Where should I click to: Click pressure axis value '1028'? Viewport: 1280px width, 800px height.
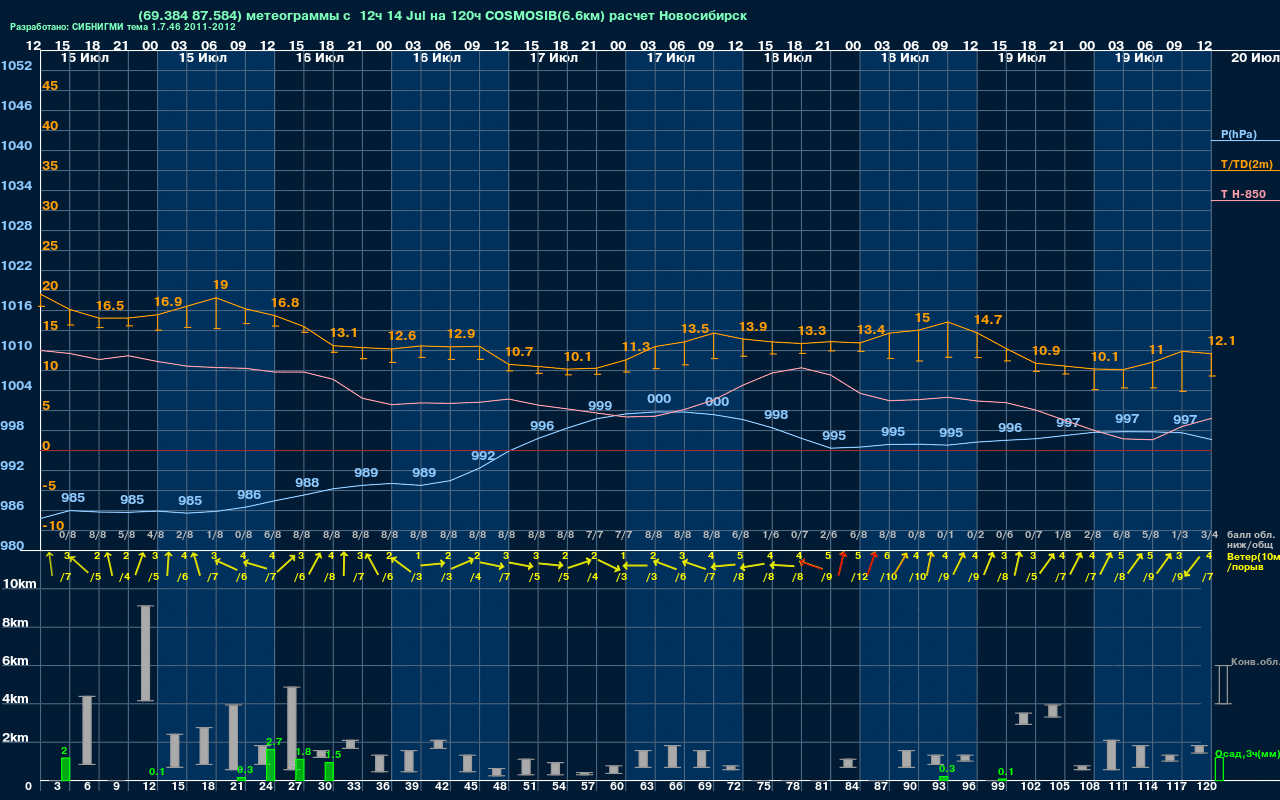16,226
